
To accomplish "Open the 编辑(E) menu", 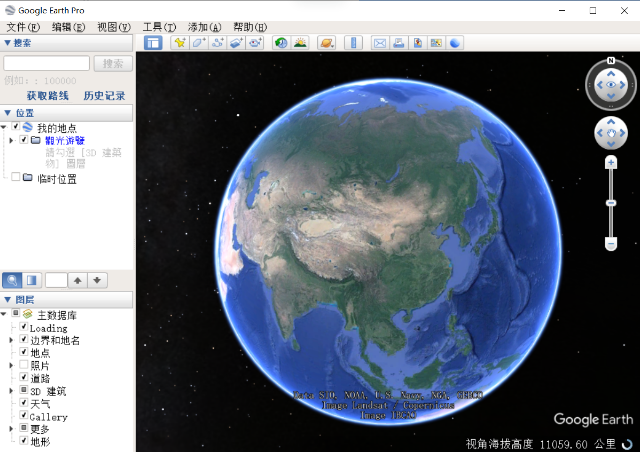I will coord(69,27).
